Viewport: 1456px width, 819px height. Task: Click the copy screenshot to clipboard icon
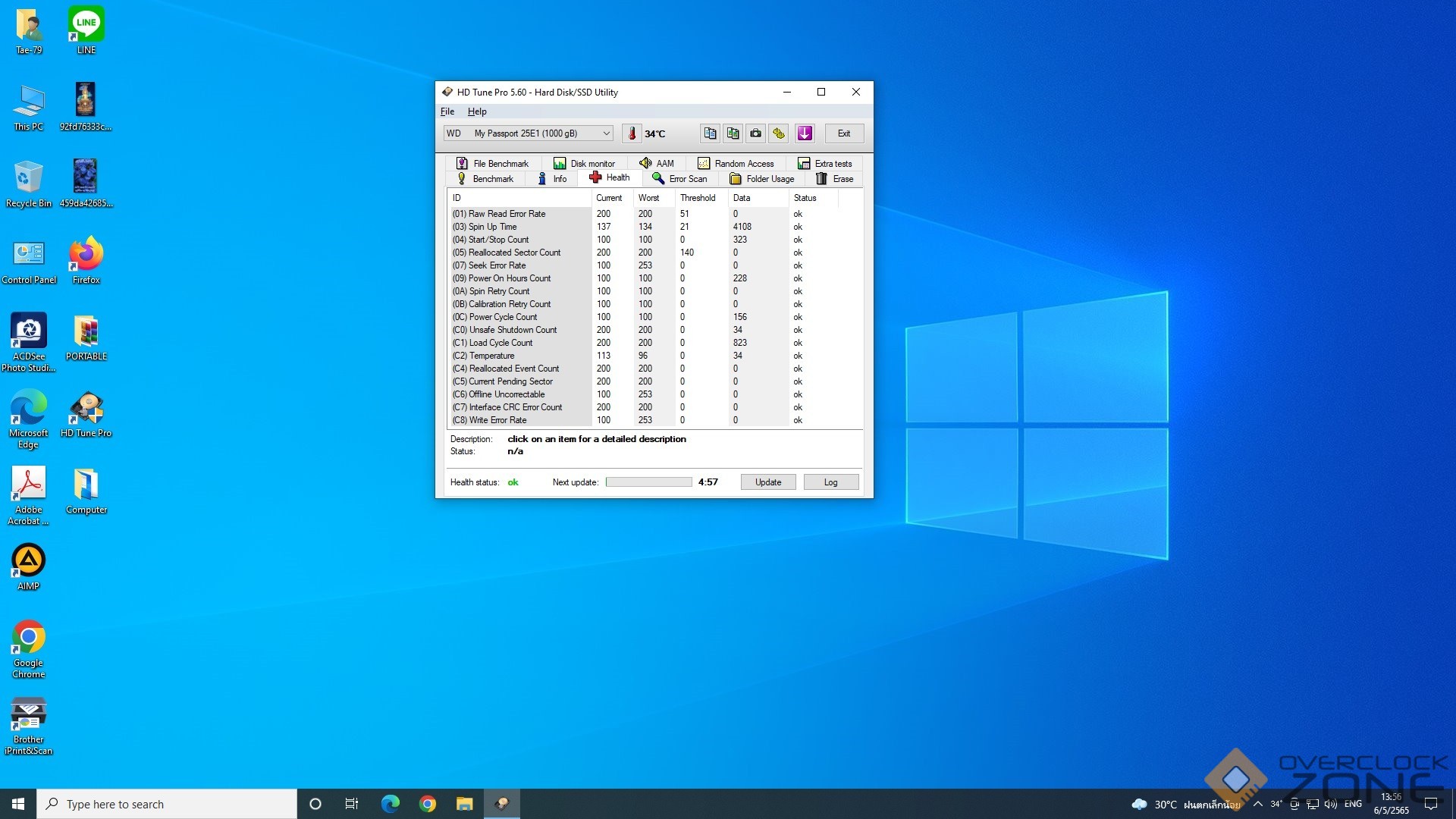coord(733,133)
